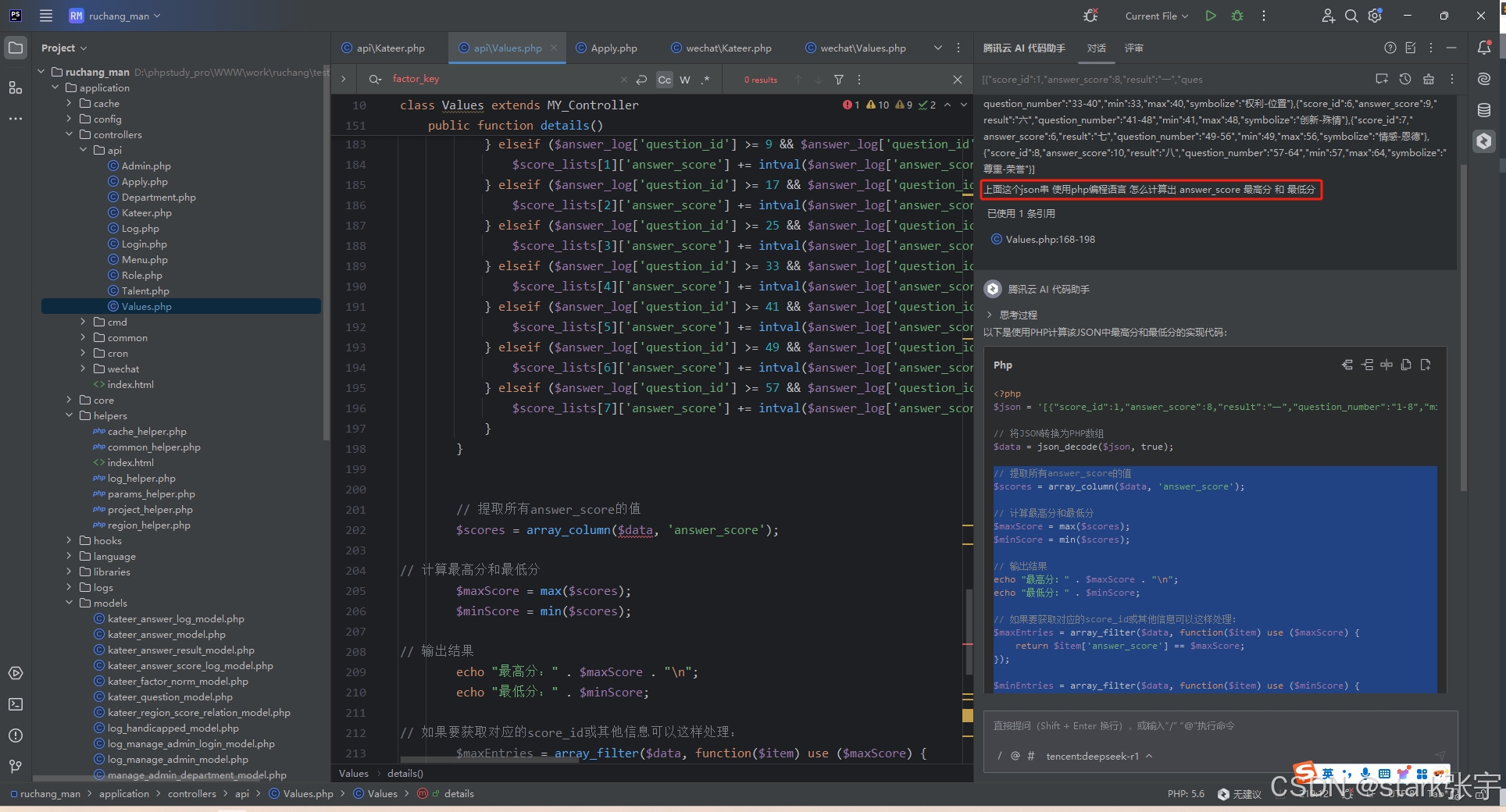Switch to the wechat\Kateer.php tab
The image size is (1506, 812).
[721, 48]
